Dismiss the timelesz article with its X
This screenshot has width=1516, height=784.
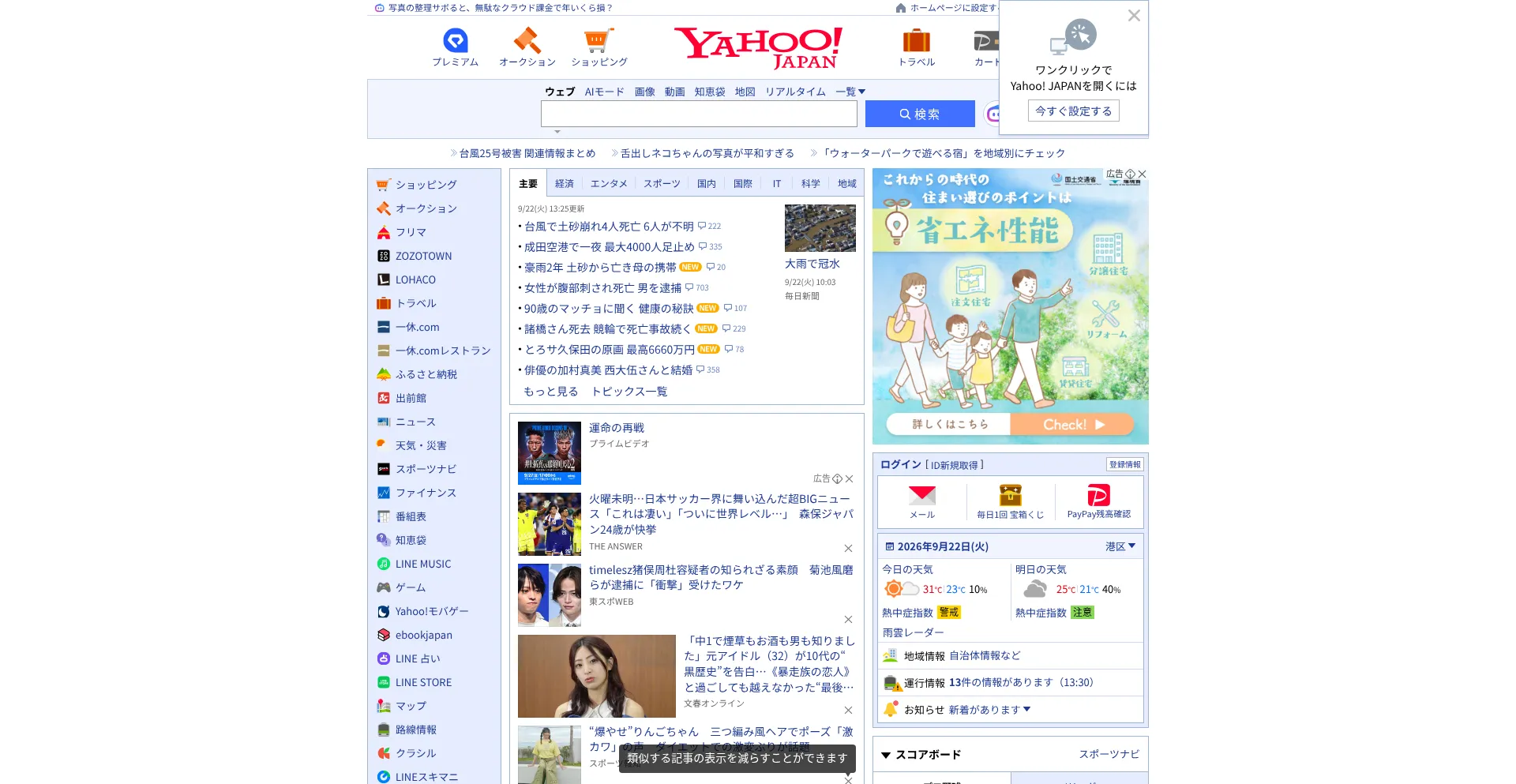[848, 620]
